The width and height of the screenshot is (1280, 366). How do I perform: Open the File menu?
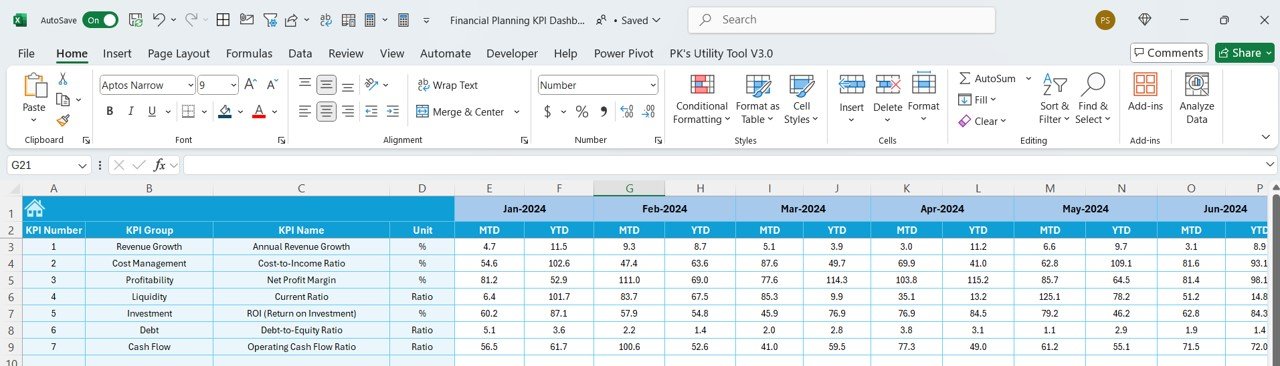26,54
